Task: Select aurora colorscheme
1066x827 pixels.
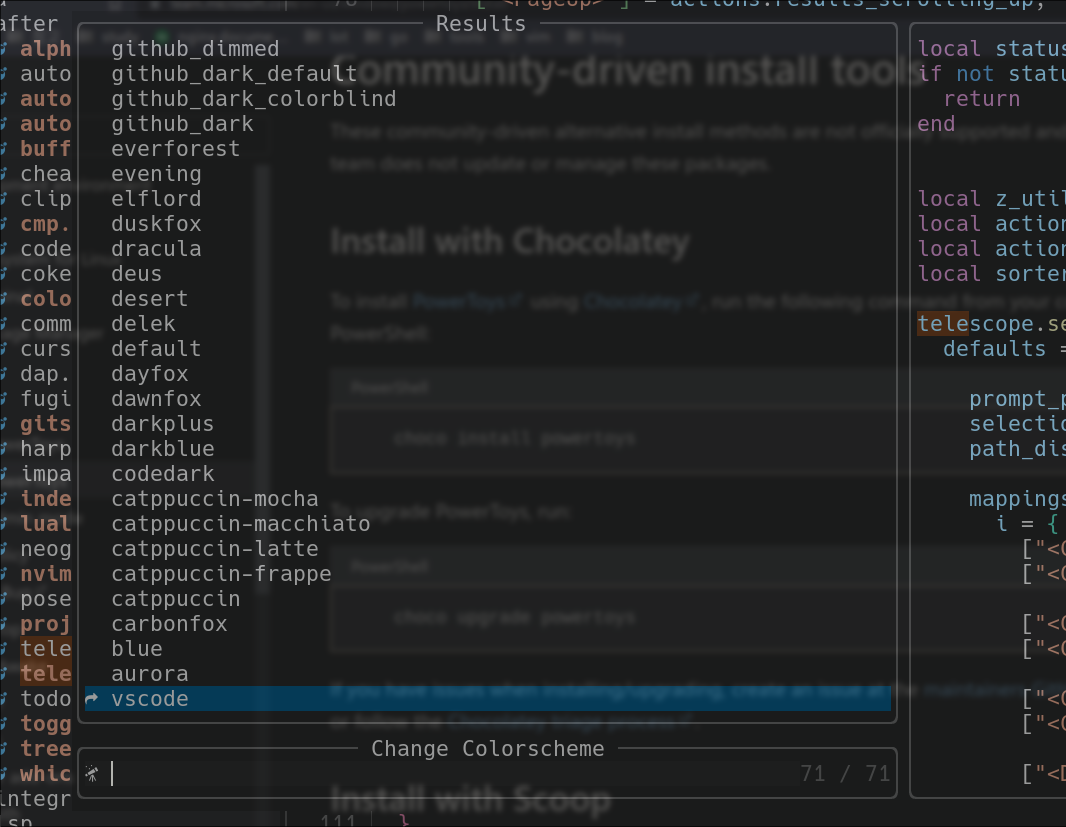Action: click(150, 674)
